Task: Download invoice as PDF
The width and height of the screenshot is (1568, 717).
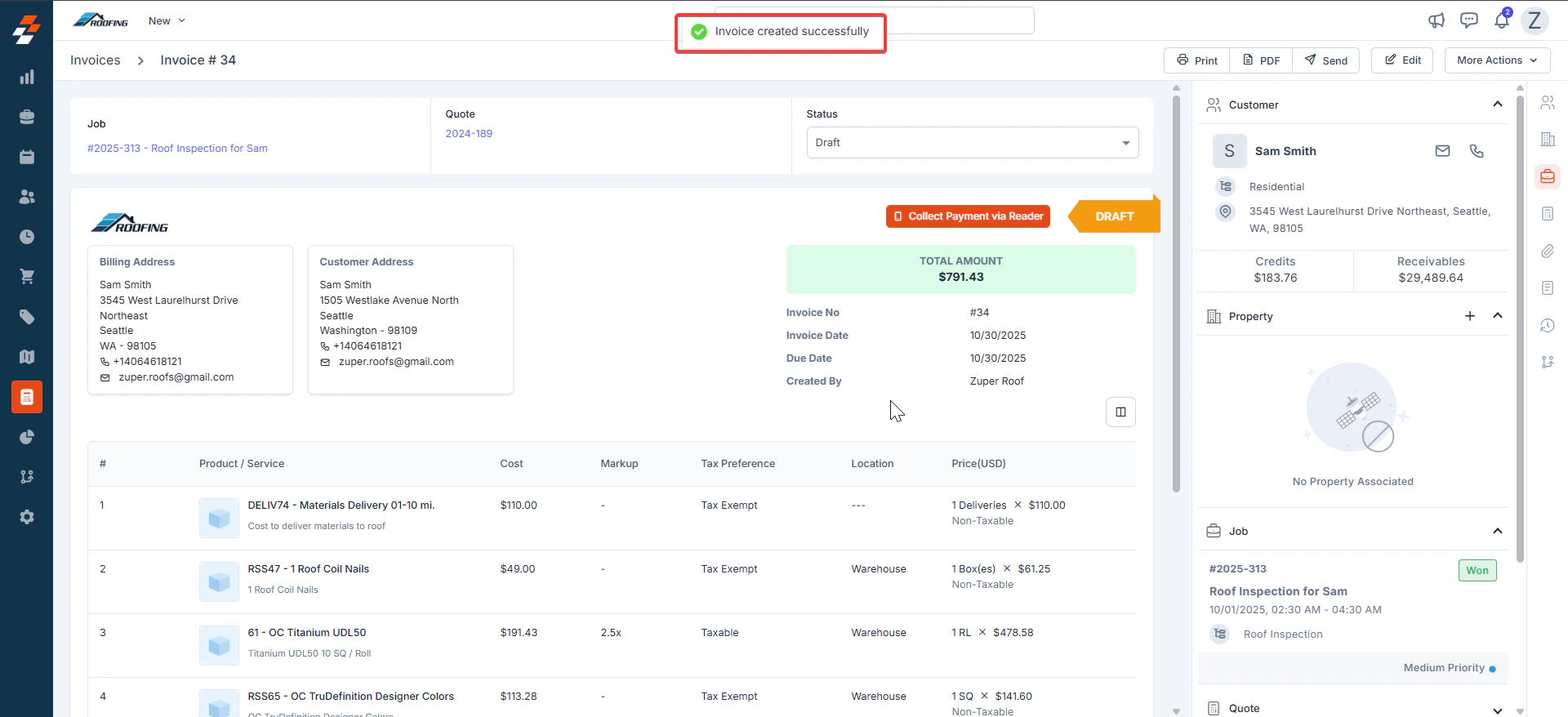Action: tap(1261, 60)
